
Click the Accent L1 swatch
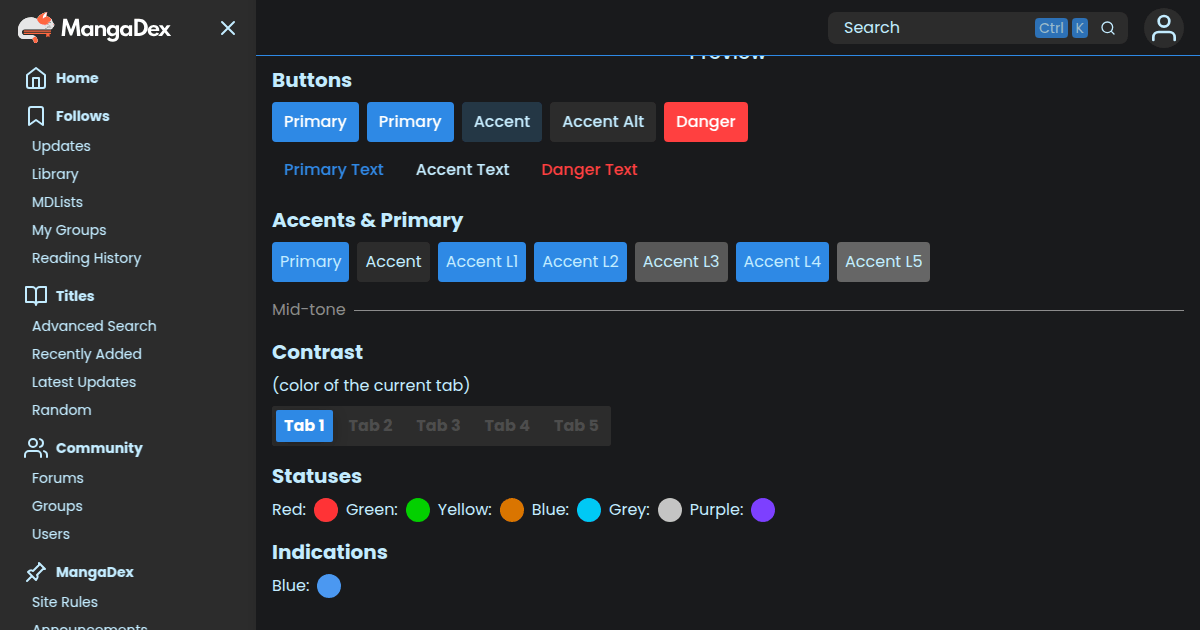point(482,262)
